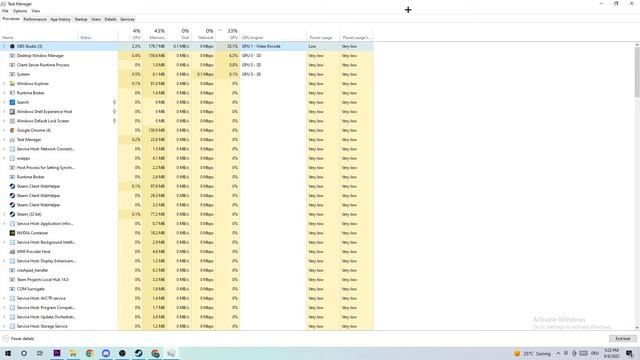Sort by the CPU column header
Screen dimensions: 640x360
click(130, 34)
